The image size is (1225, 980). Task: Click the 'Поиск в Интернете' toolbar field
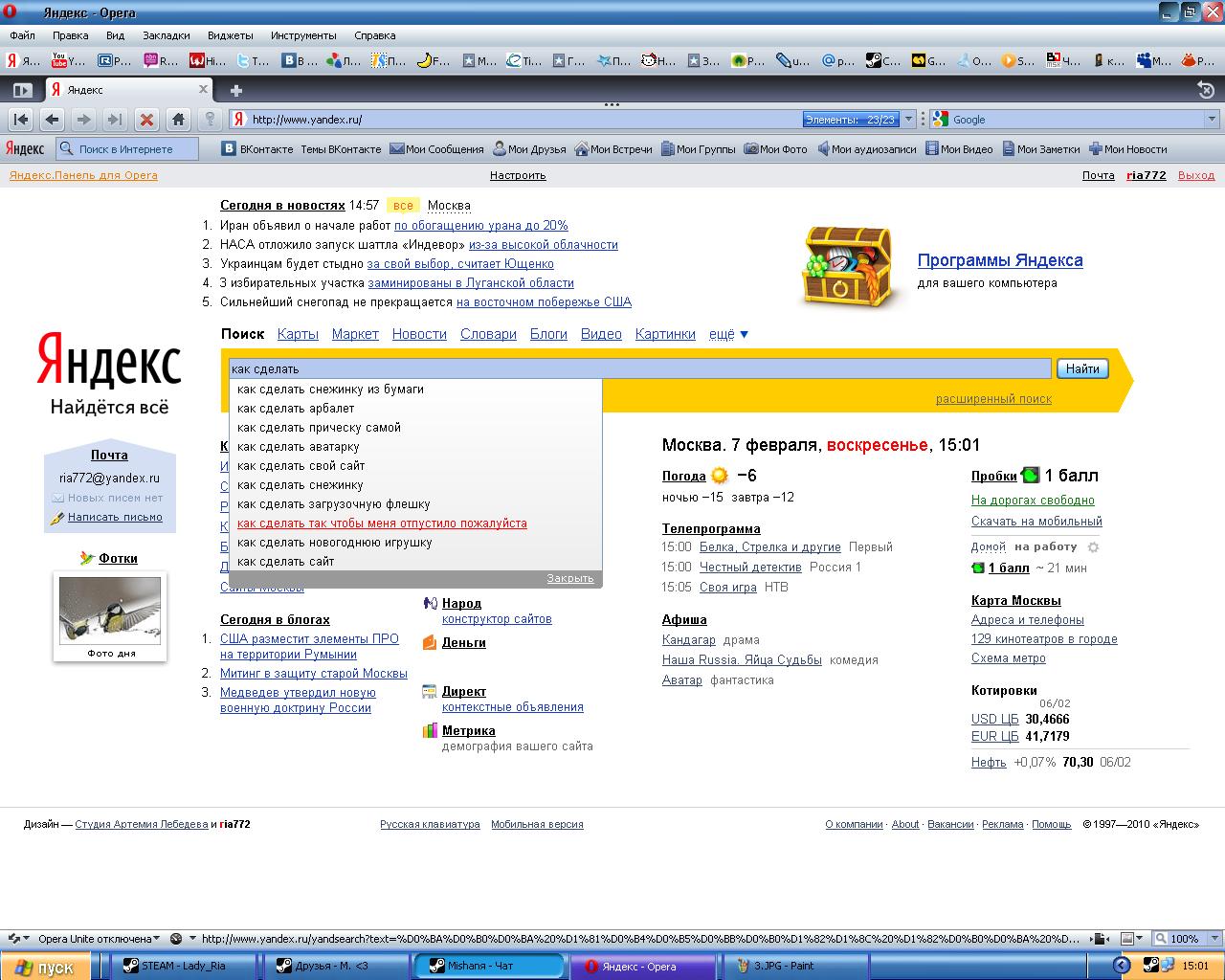pos(127,148)
